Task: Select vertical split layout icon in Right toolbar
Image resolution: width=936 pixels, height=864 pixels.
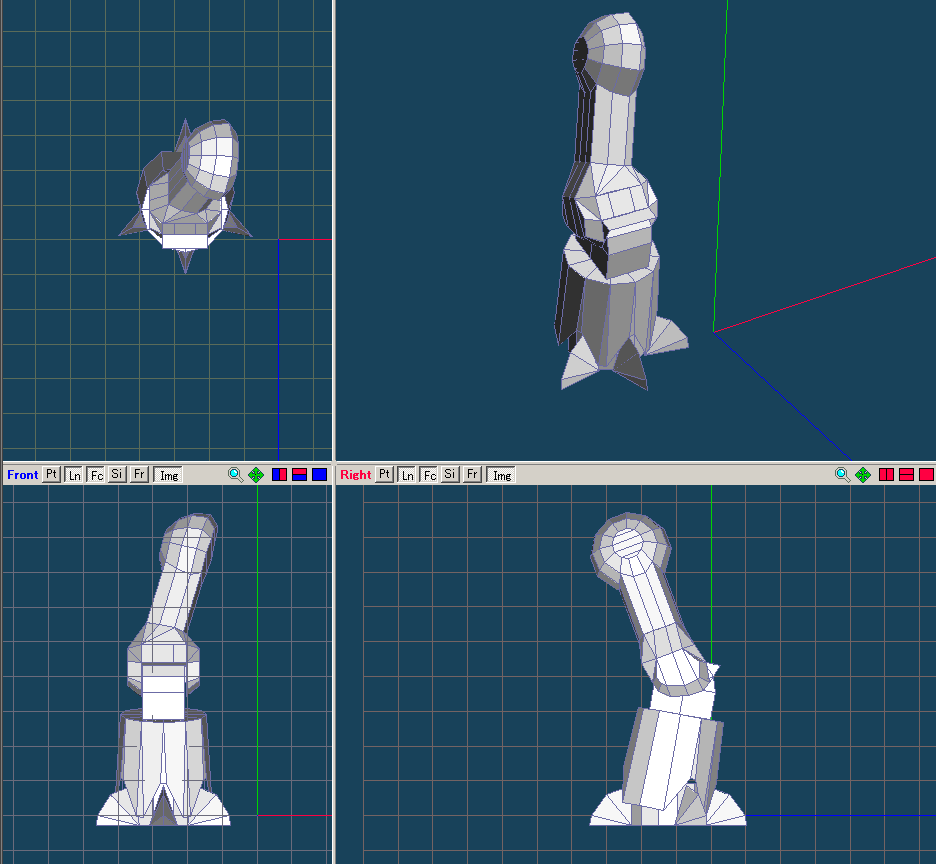Action: pos(886,475)
